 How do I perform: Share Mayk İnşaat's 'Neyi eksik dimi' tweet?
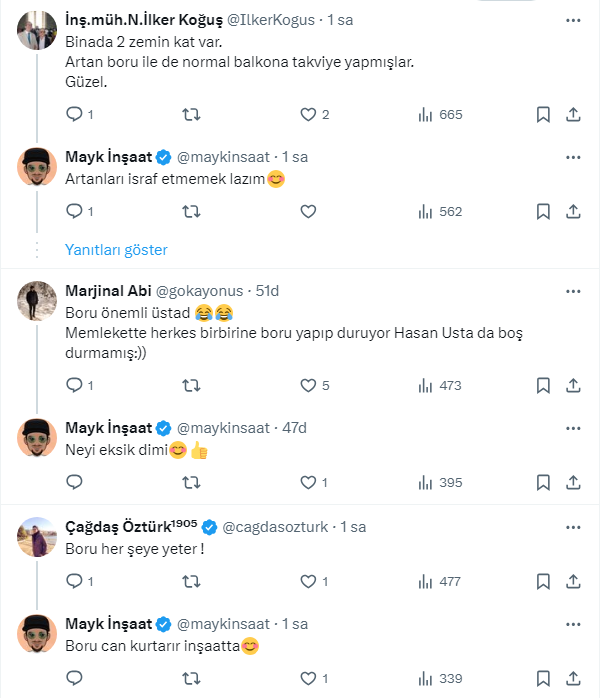click(x=574, y=483)
